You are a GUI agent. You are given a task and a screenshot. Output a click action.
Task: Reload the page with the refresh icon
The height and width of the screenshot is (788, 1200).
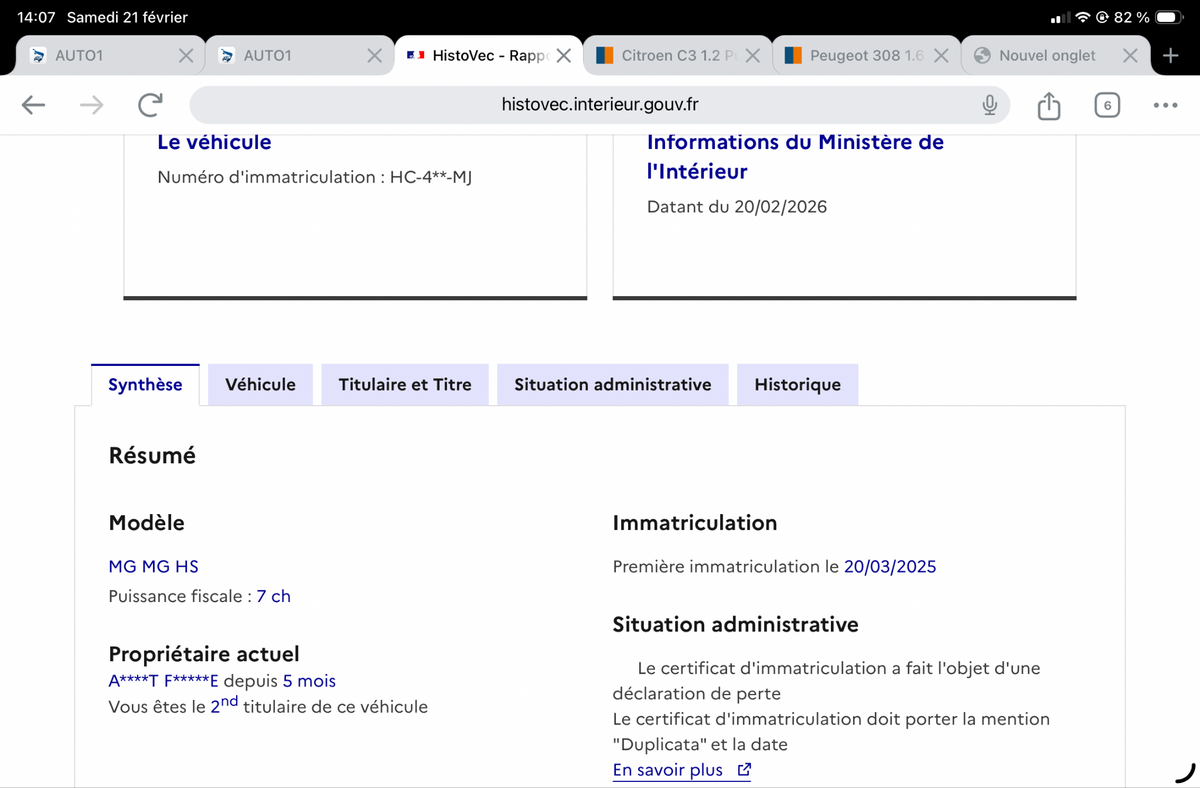(151, 105)
